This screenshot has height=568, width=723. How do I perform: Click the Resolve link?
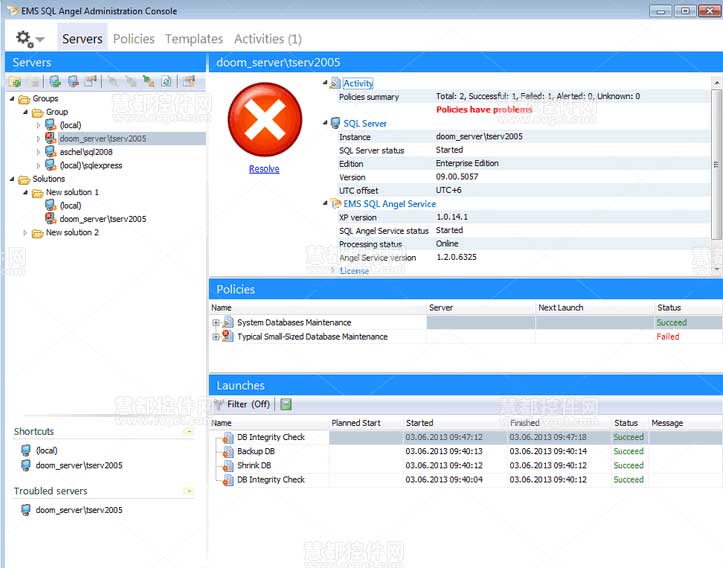coord(264,169)
